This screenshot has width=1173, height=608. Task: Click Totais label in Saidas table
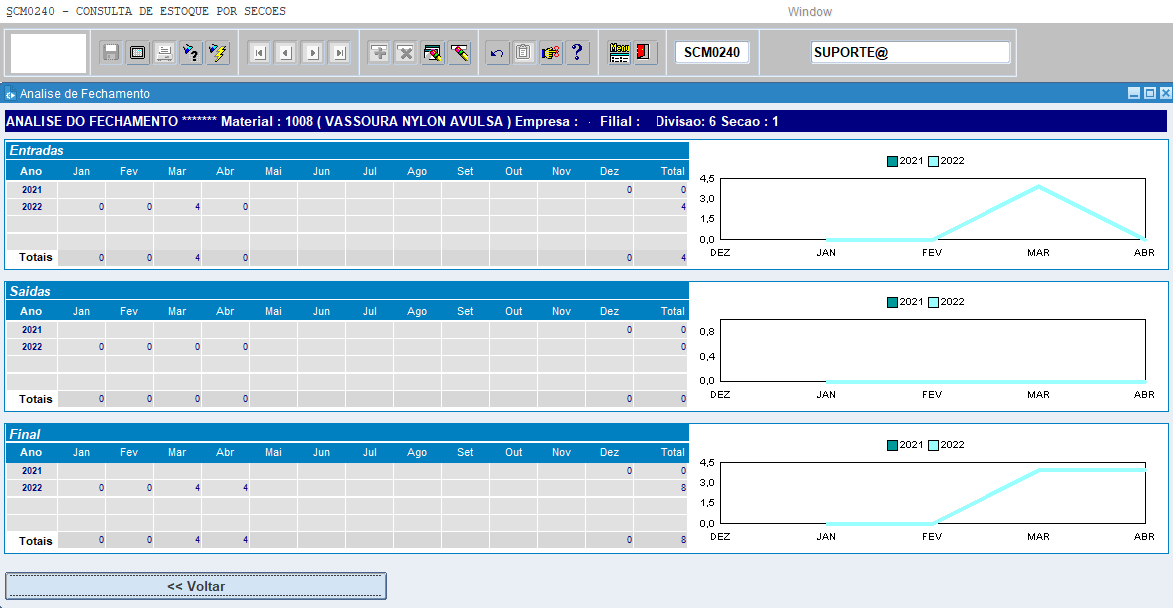pos(35,399)
